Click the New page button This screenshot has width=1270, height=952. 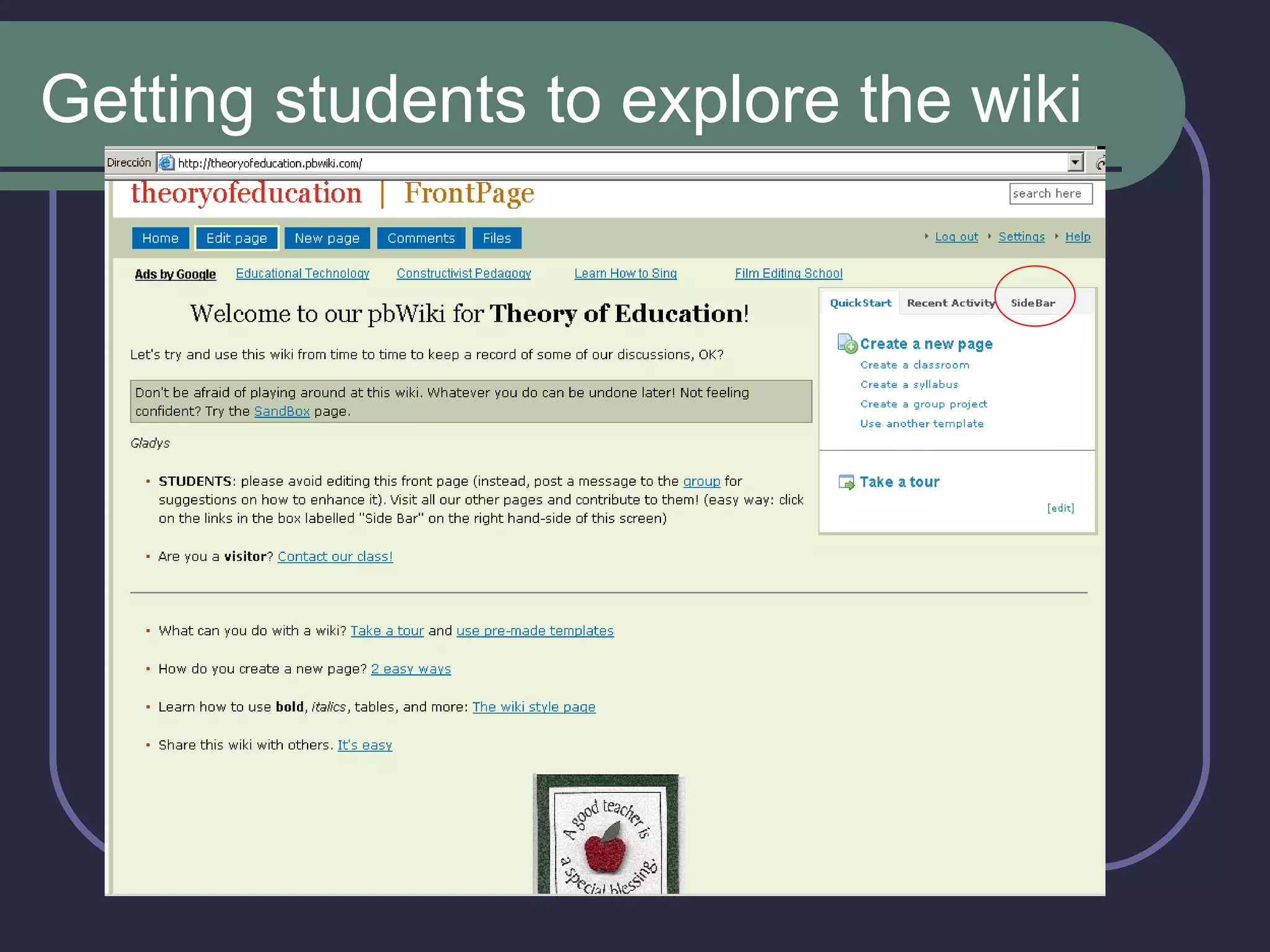coord(327,239)
